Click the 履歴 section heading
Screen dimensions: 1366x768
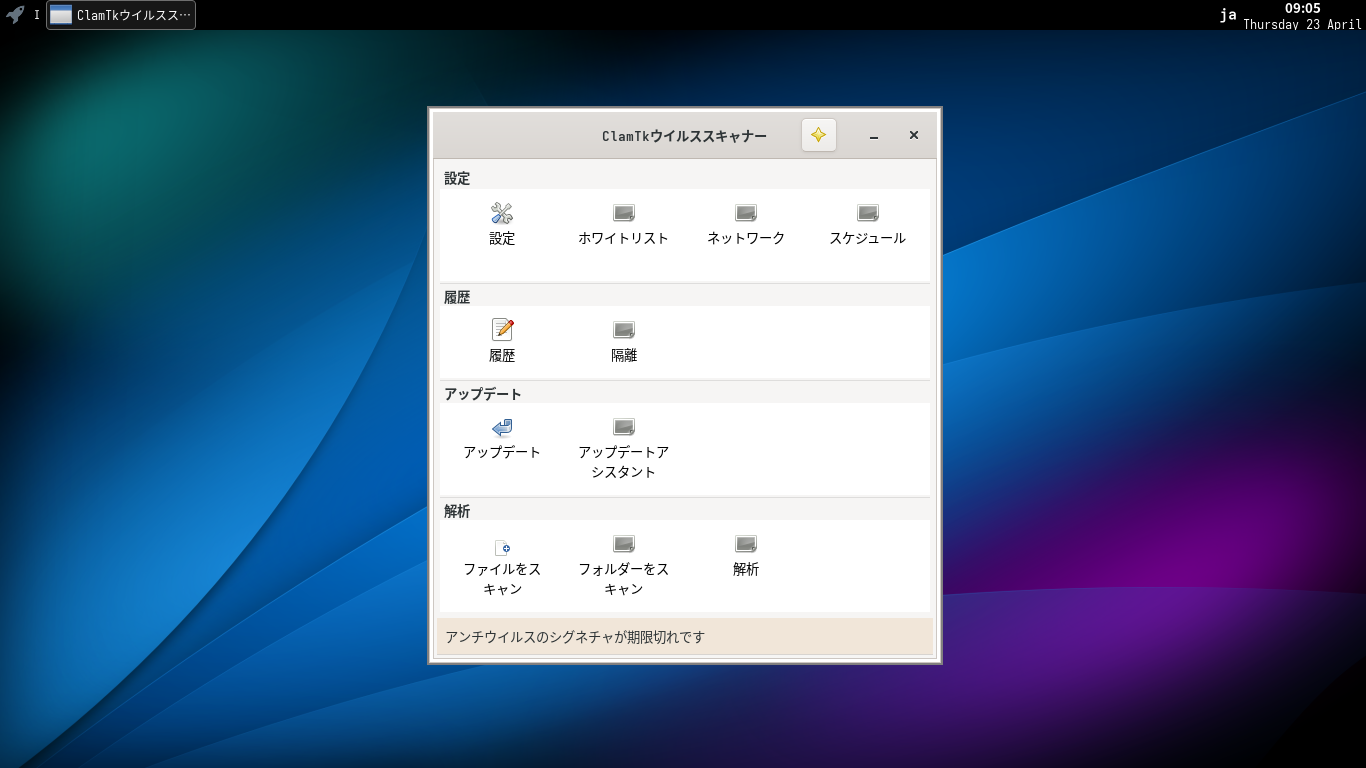pyautogui.click(x=457, y=297)
